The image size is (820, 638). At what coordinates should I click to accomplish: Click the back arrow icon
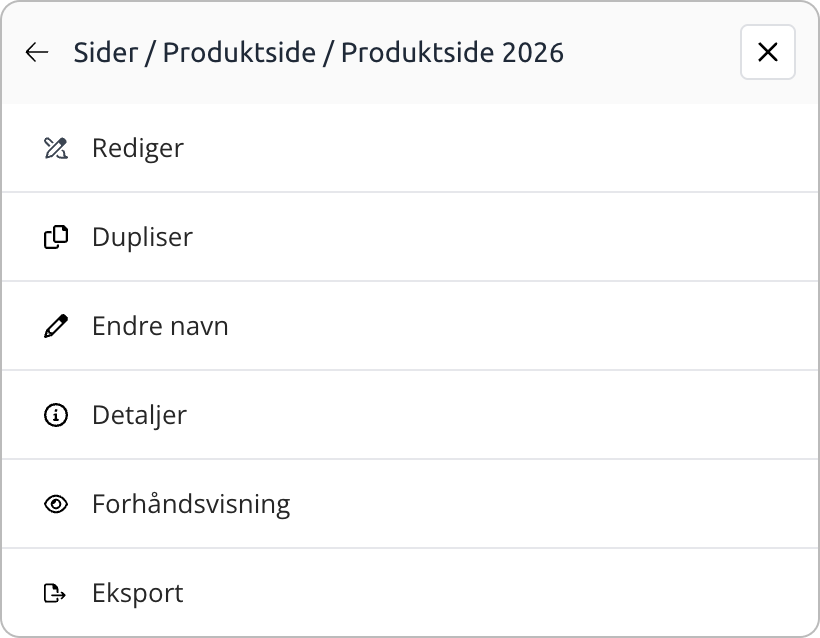click(37, 52)
